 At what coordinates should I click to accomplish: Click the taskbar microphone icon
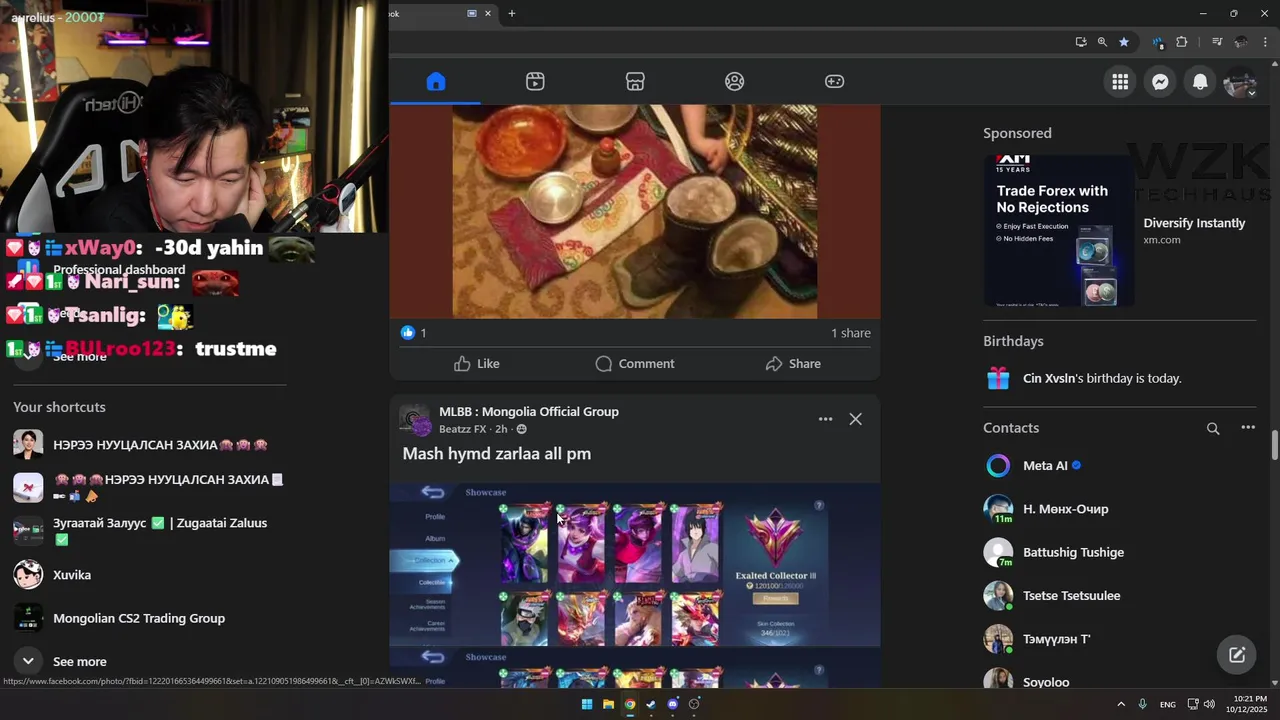point(1142,704)
